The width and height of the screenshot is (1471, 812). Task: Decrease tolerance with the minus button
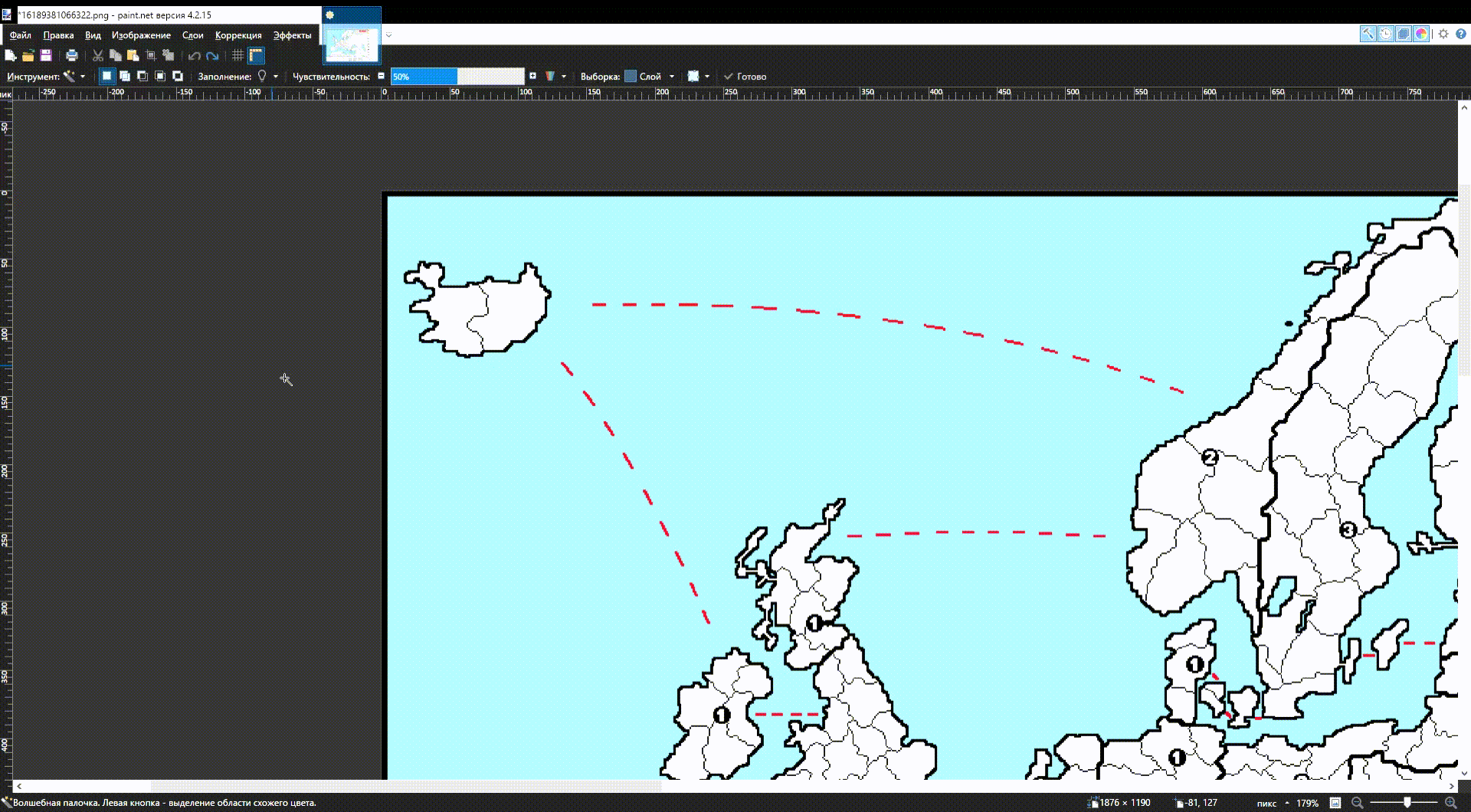[x=381, y=76]
